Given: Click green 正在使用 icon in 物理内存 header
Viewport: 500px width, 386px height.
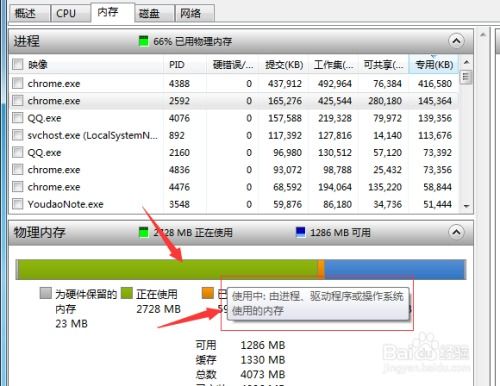Looking at the screenshot, I should (x=143, y=232).
